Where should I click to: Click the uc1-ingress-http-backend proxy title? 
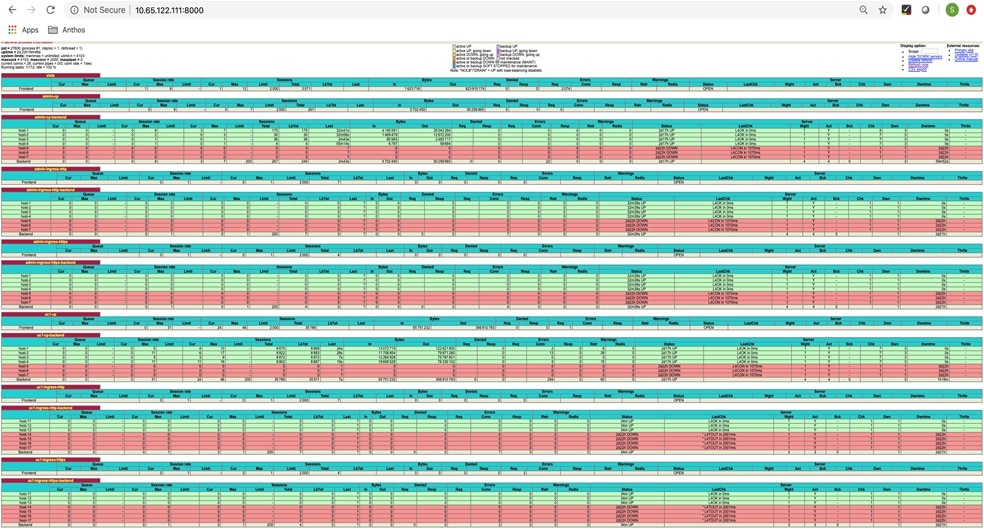(x=50, y=409)
